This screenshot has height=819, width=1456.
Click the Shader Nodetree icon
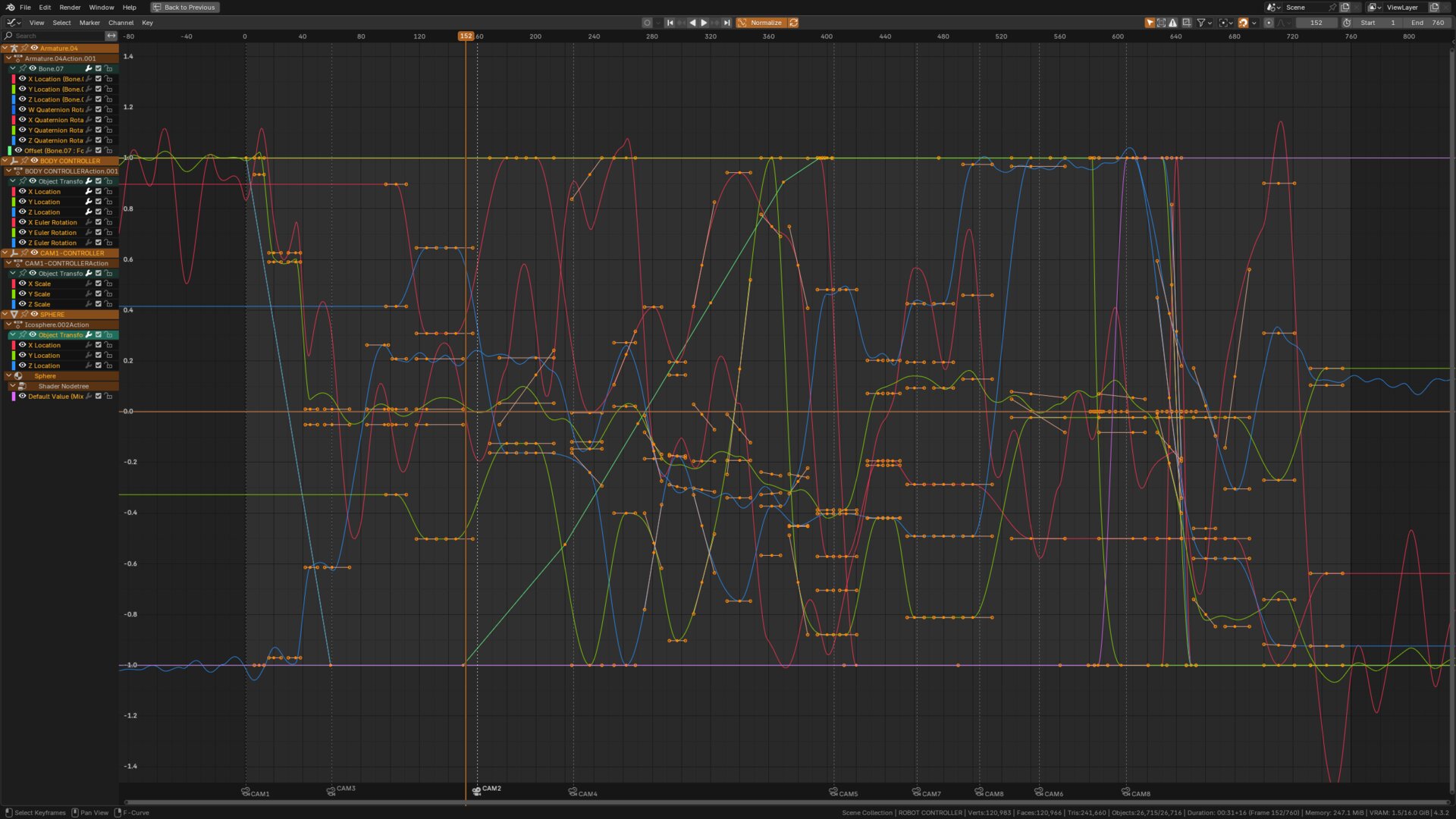(22, 386)
